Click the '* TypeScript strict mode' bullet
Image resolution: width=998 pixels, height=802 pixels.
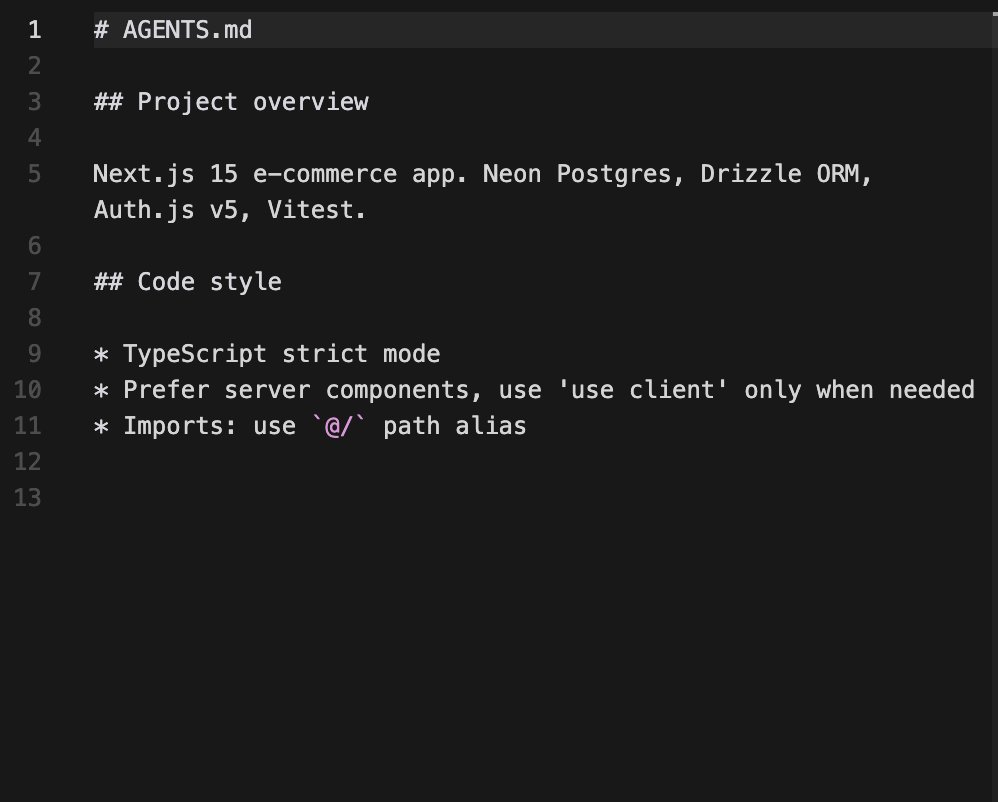click(x=267, y=354)
